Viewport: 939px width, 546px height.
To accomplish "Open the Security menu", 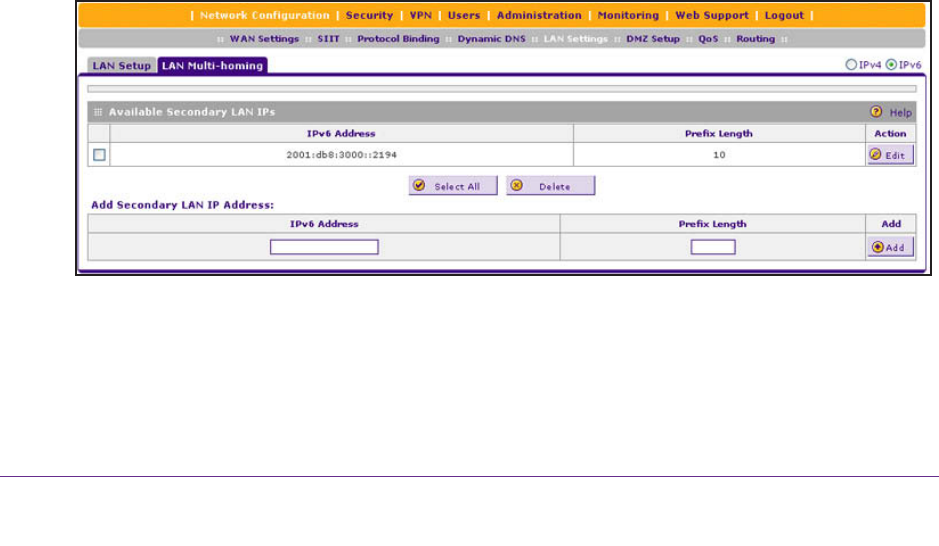I will pos(369,16).
